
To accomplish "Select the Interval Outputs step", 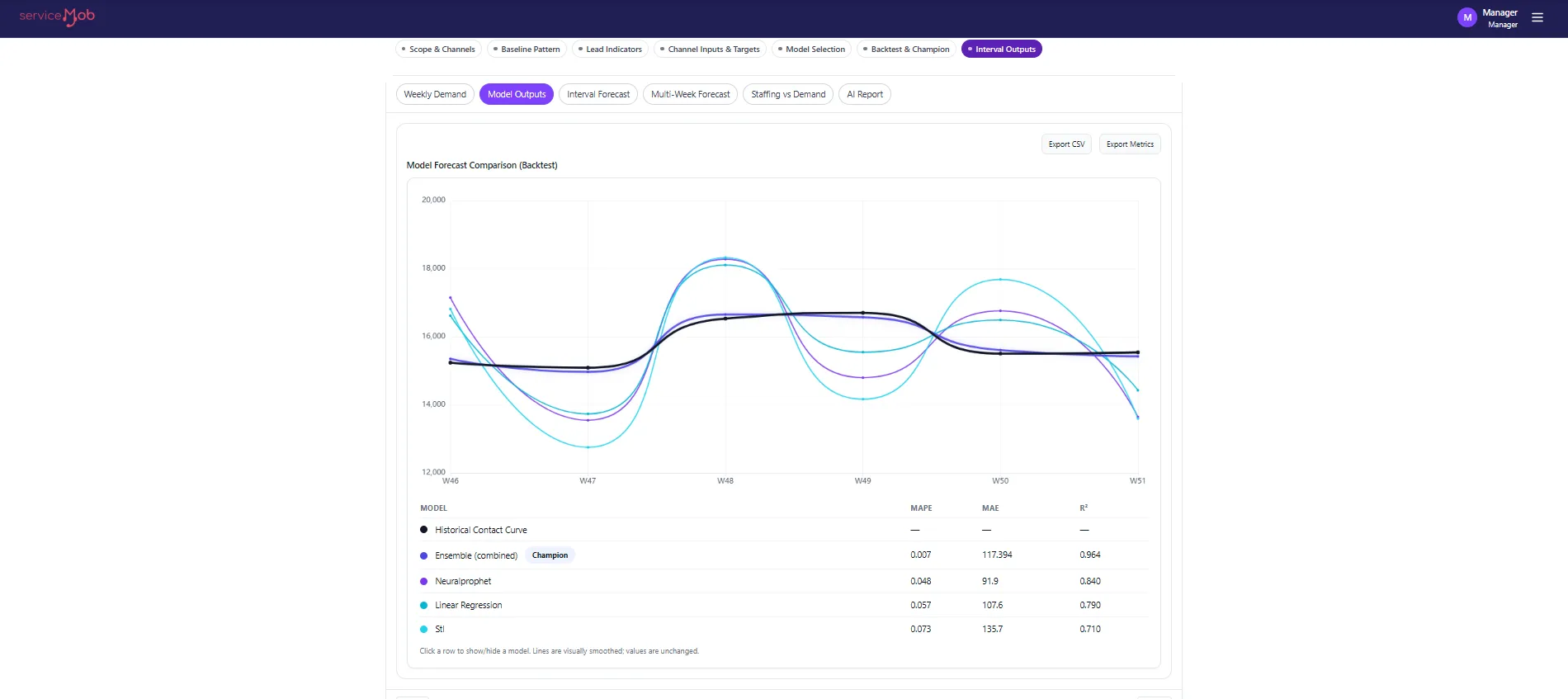I will point(1002,50).
